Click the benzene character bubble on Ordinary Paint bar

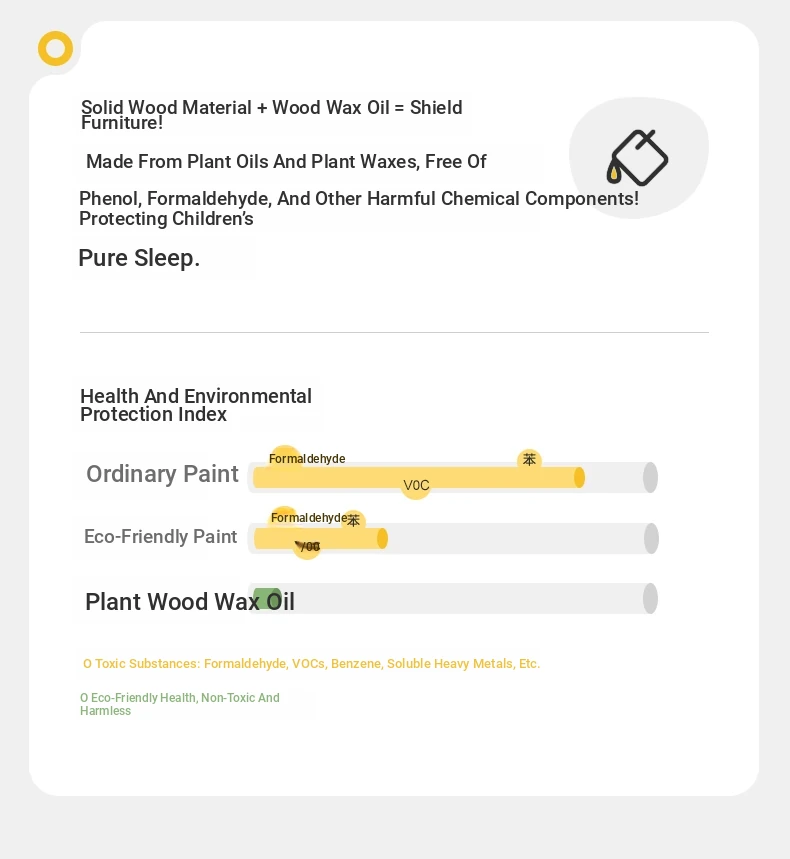click(x=529, y=459)
